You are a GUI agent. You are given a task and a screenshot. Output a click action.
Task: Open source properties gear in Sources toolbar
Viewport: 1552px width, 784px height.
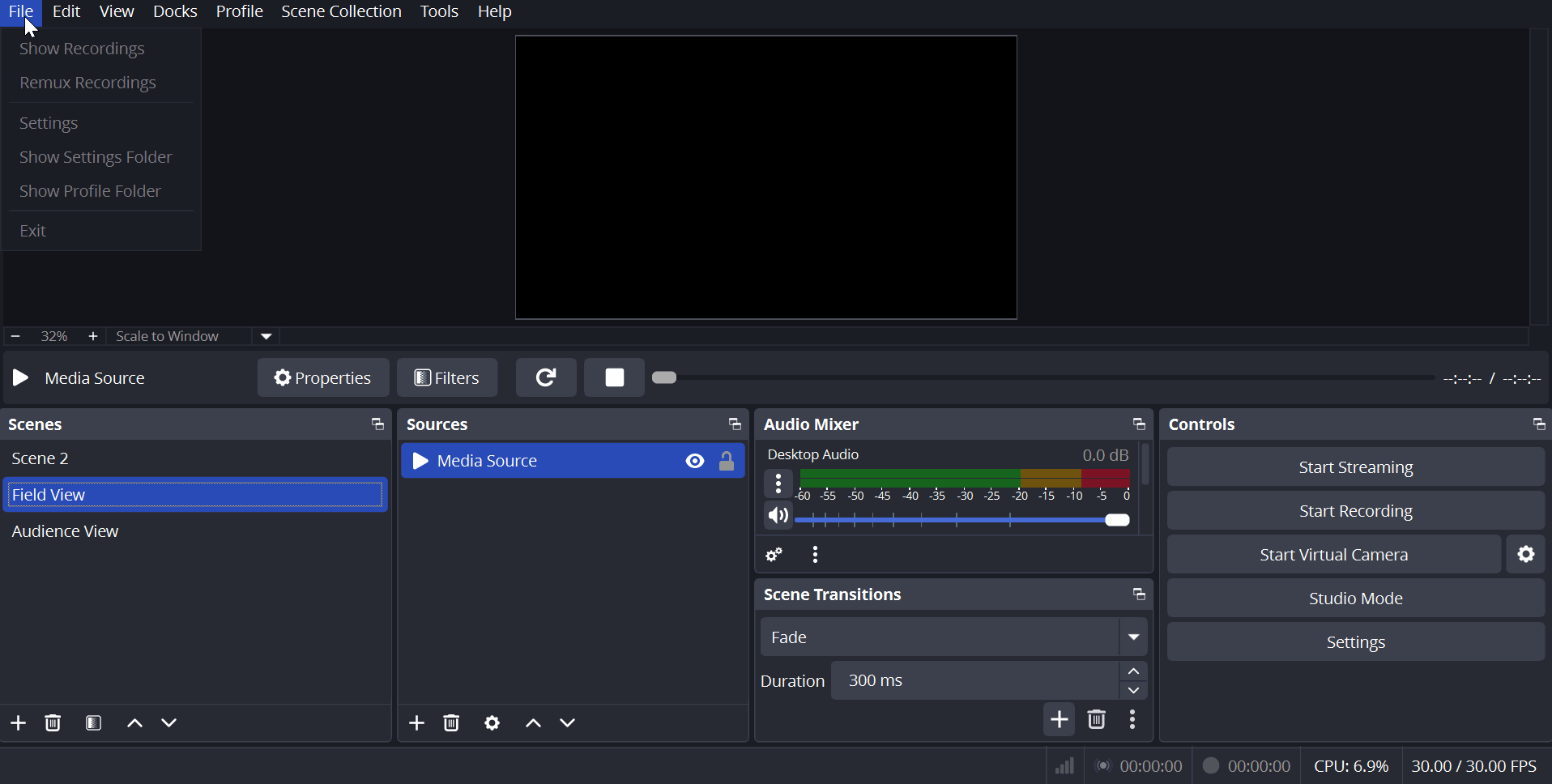click(x=492, y=723)
